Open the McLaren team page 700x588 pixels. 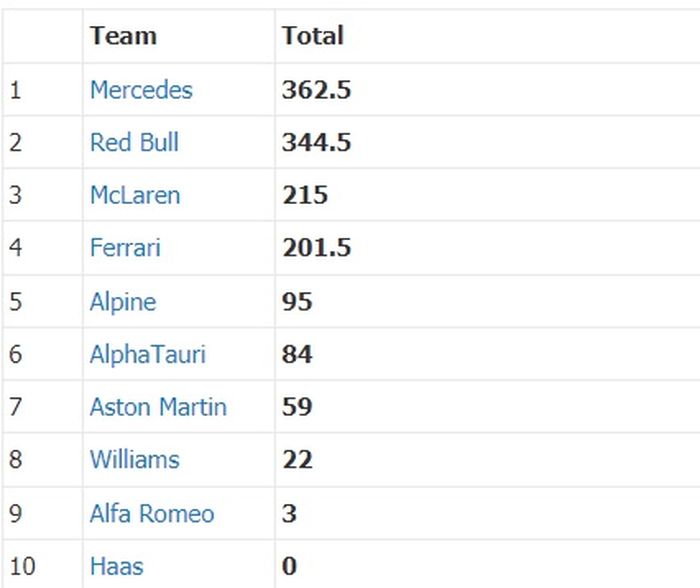click(x=135, y=195)
